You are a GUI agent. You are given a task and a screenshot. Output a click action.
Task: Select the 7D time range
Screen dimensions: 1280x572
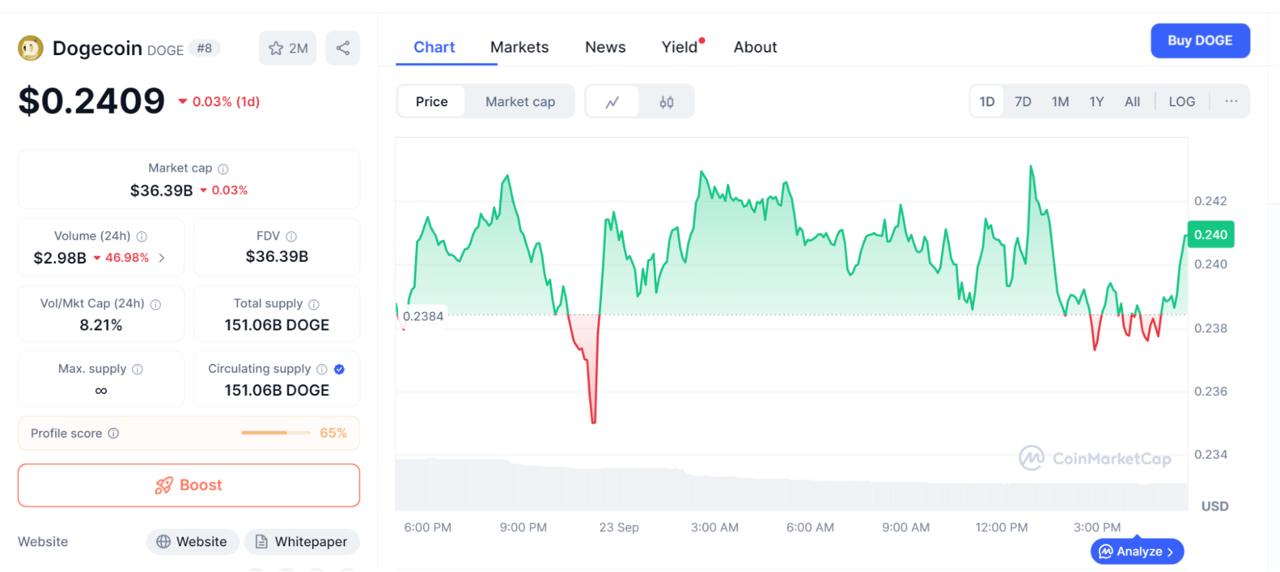1023,101
